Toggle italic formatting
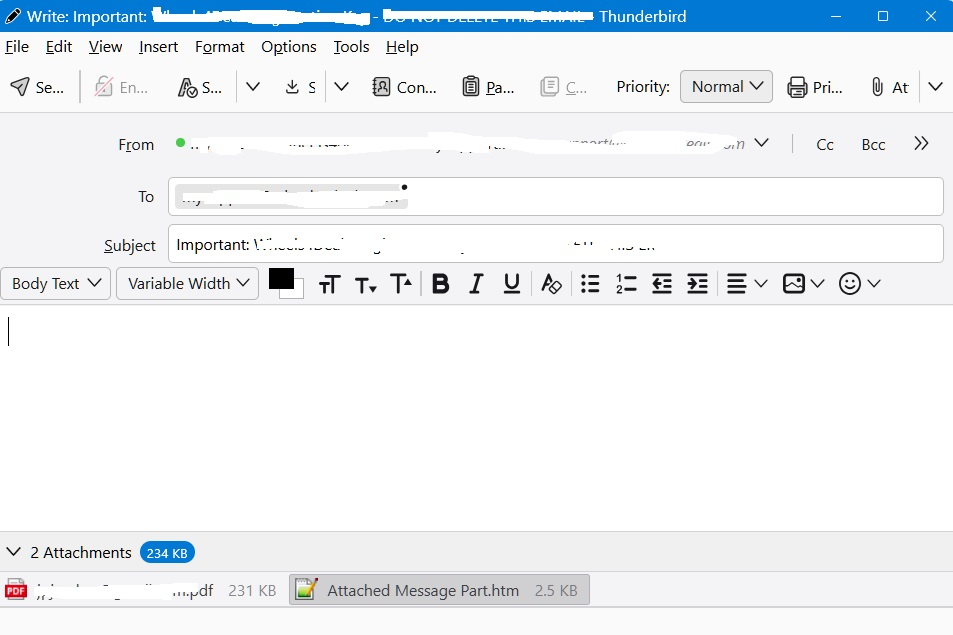 click(476, 284)
